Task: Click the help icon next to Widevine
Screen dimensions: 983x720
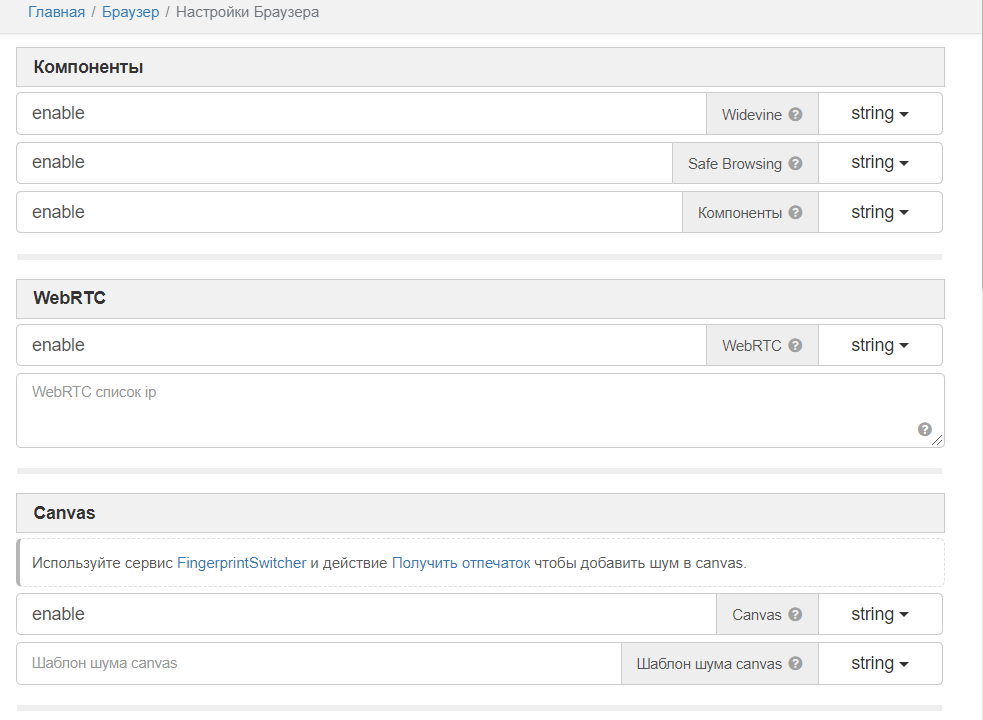Action: pyautogui.click(x=796, y=114)
